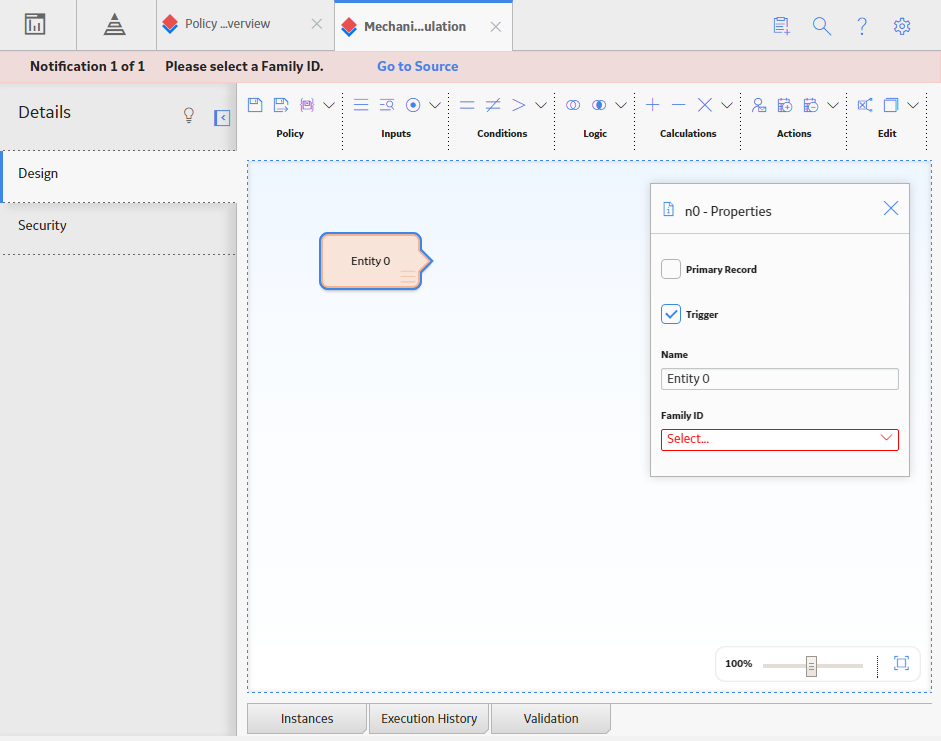Open the Validation bottom tab
941x741 pixels.
(x=551, y=718)
